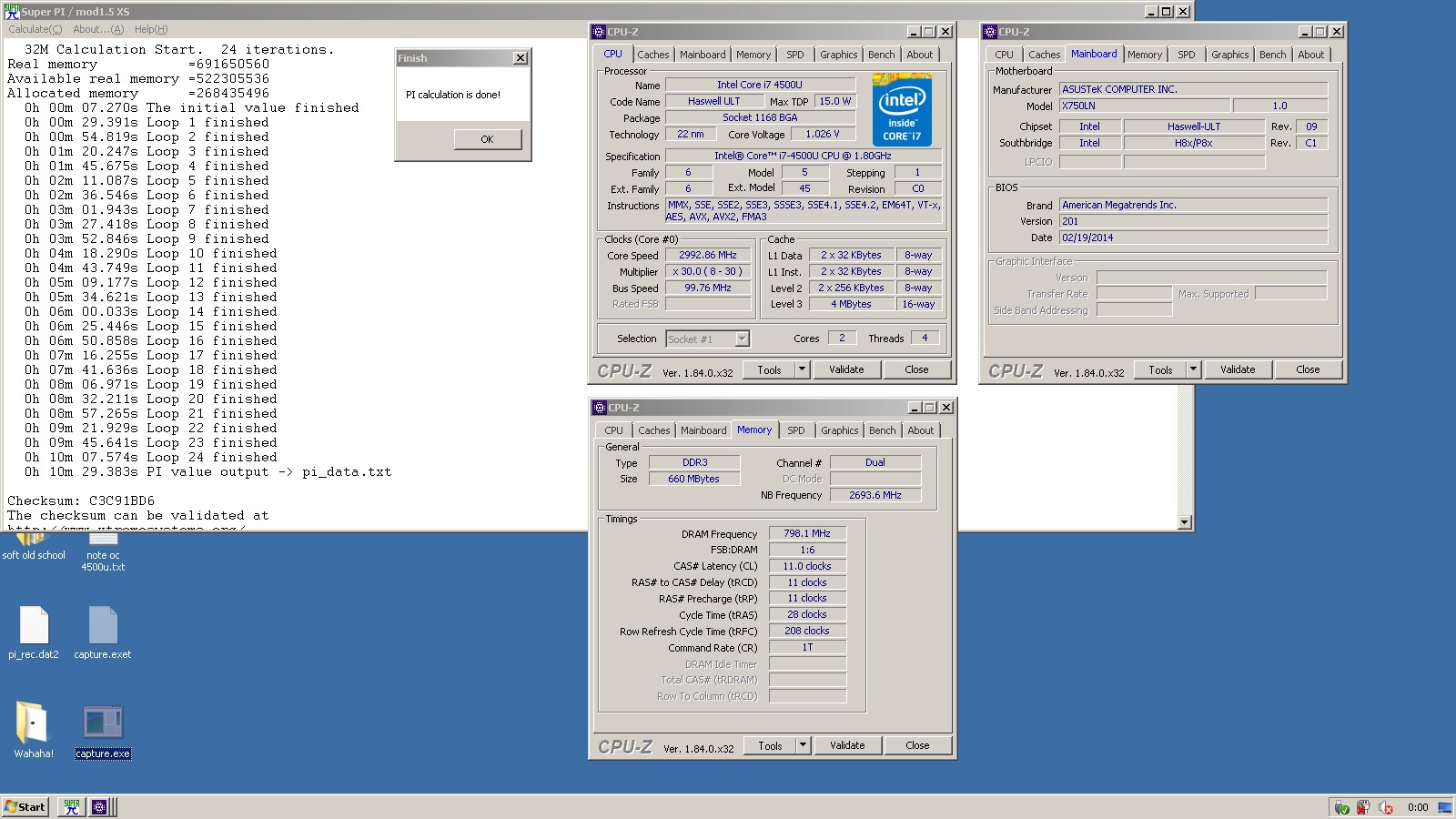Open the Socket #1 selection dropdown

(x=742, y=339)
